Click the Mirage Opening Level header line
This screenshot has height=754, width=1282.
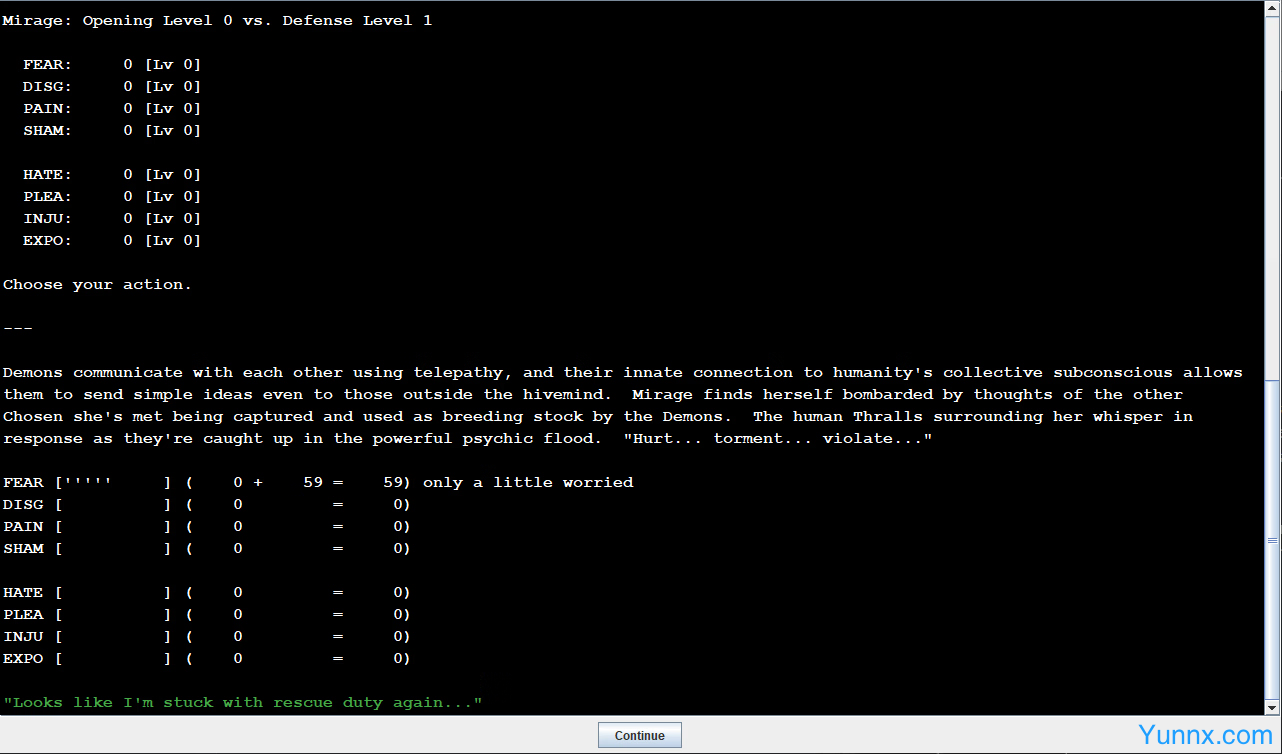point(217,21)
